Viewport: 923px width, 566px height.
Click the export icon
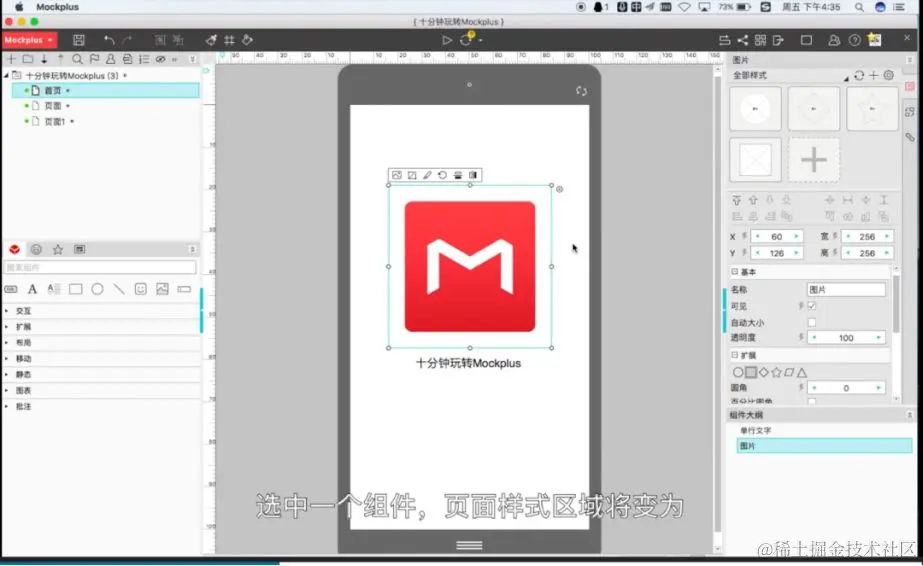click(778, 40)
